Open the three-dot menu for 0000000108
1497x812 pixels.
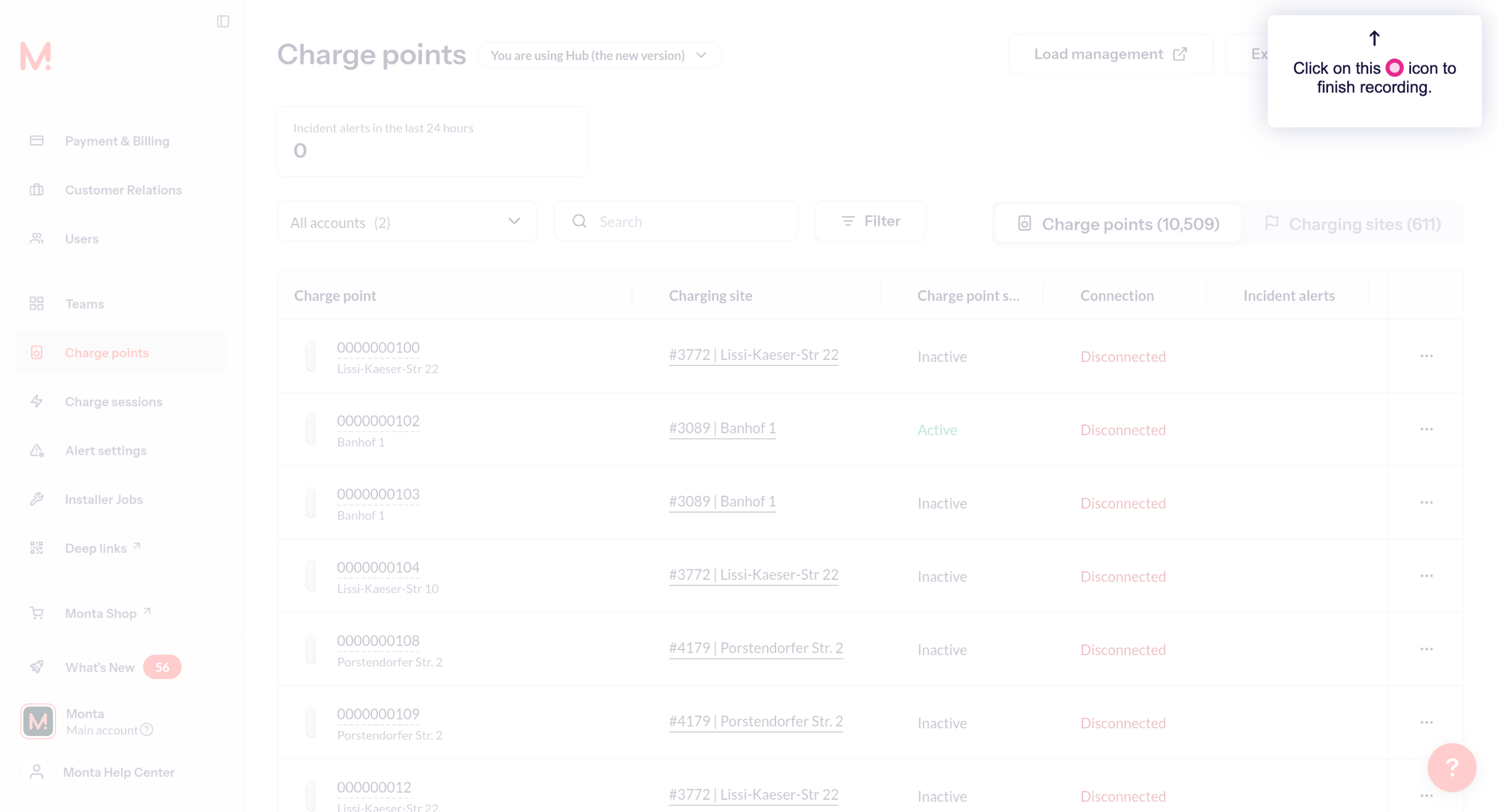pyautogui.click(x=1426, y=649)
